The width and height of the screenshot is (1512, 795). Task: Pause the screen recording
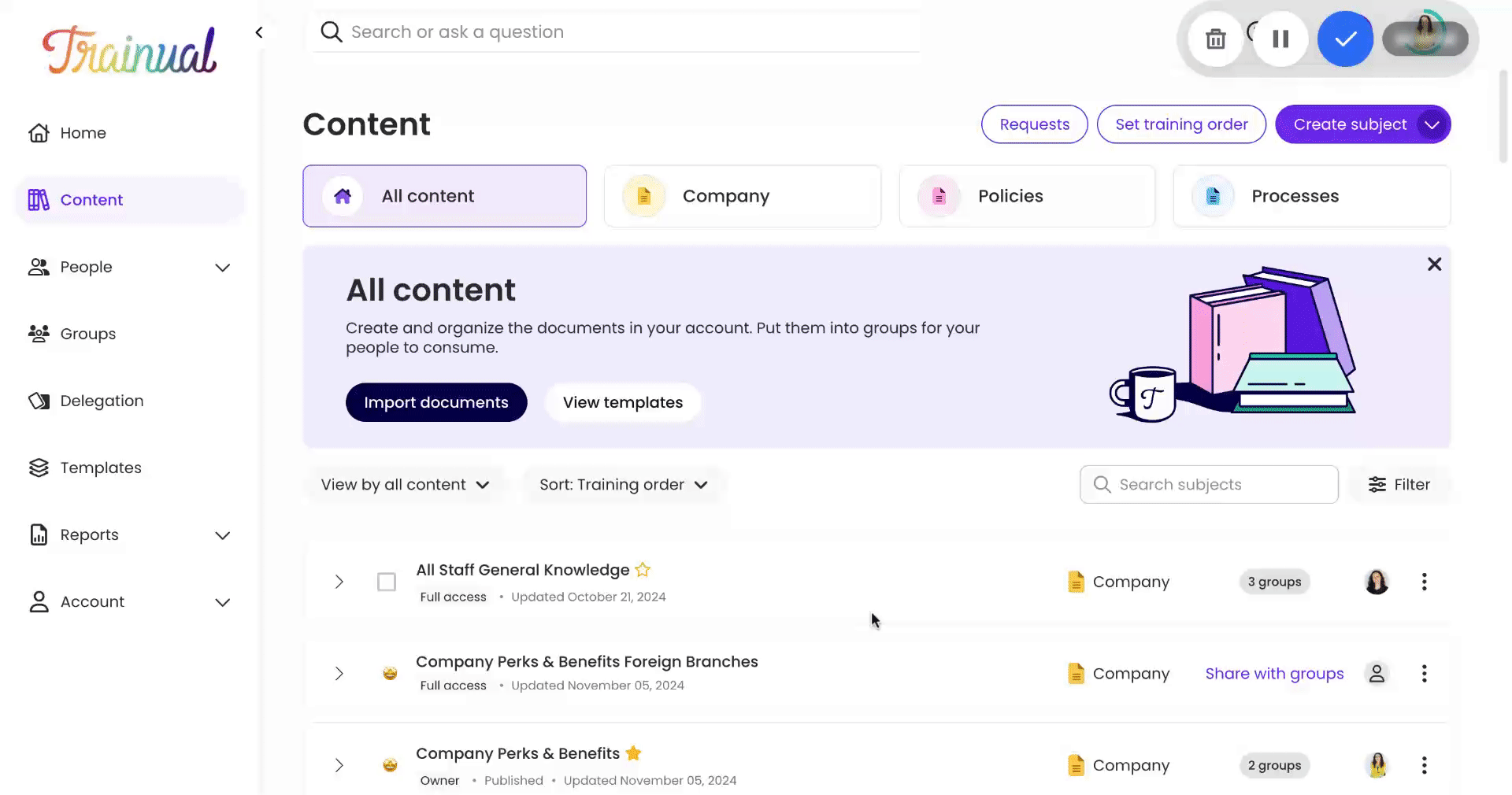(x=1280, y=39)
